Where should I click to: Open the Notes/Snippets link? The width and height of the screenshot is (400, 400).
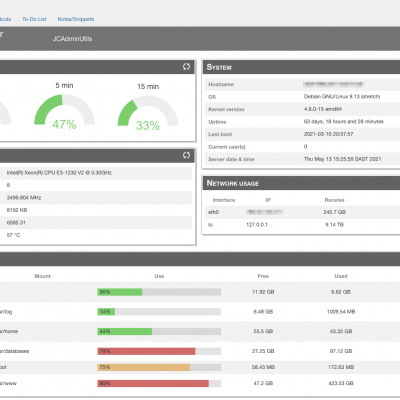[76, 19]
